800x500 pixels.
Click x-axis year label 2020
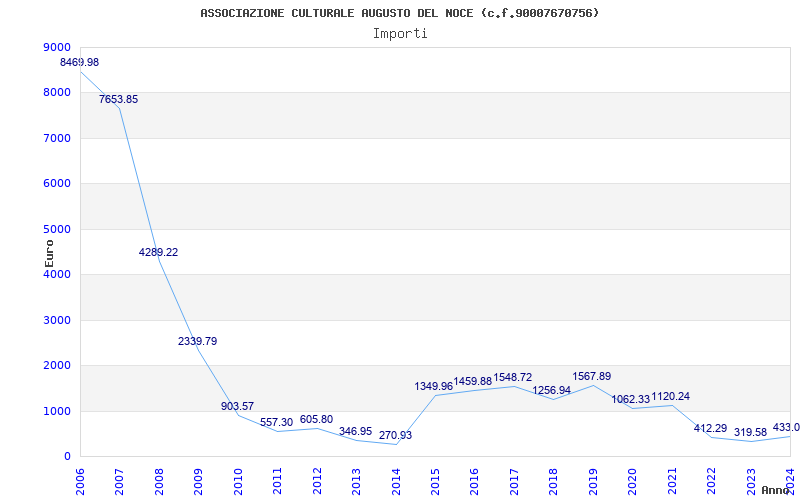[x=633, y=480]
